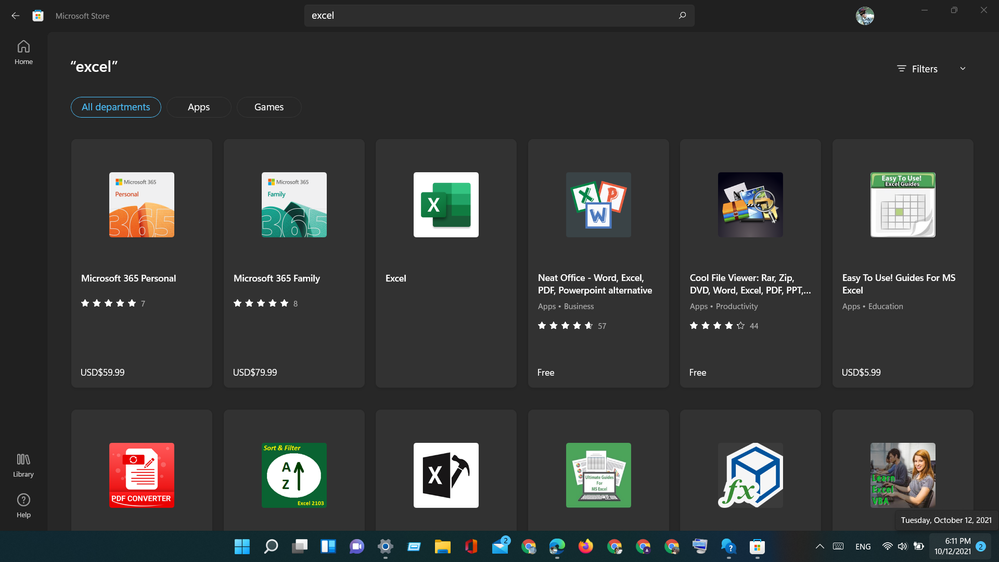
Task: Open Neat Office app icon
Action: tap(598, 205)
